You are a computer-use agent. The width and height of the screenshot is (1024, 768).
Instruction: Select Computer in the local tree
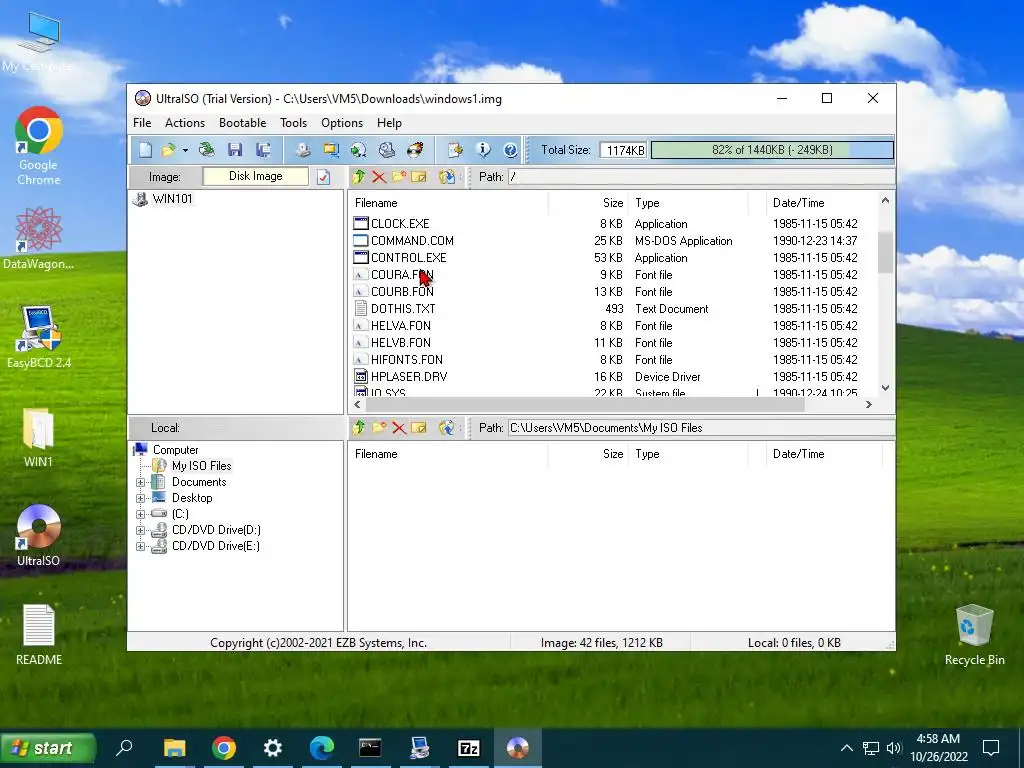point(175,450)
